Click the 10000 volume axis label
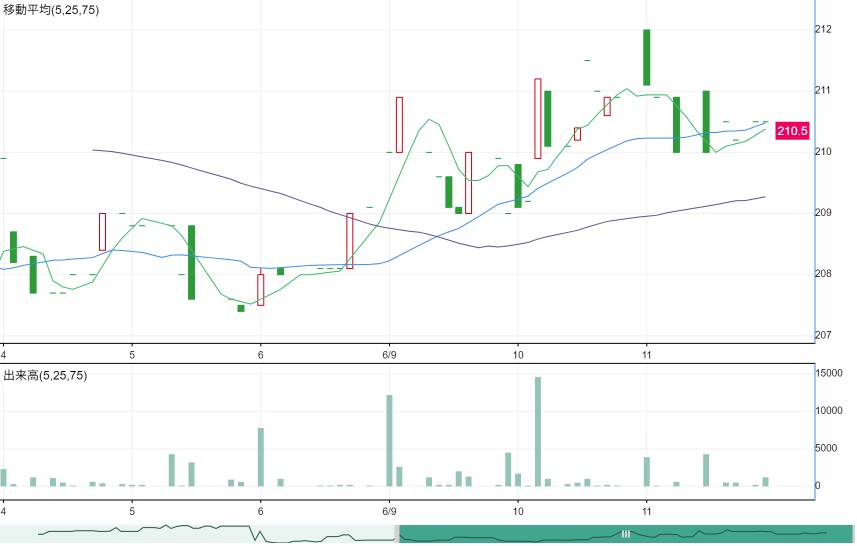 click(829, 410)
